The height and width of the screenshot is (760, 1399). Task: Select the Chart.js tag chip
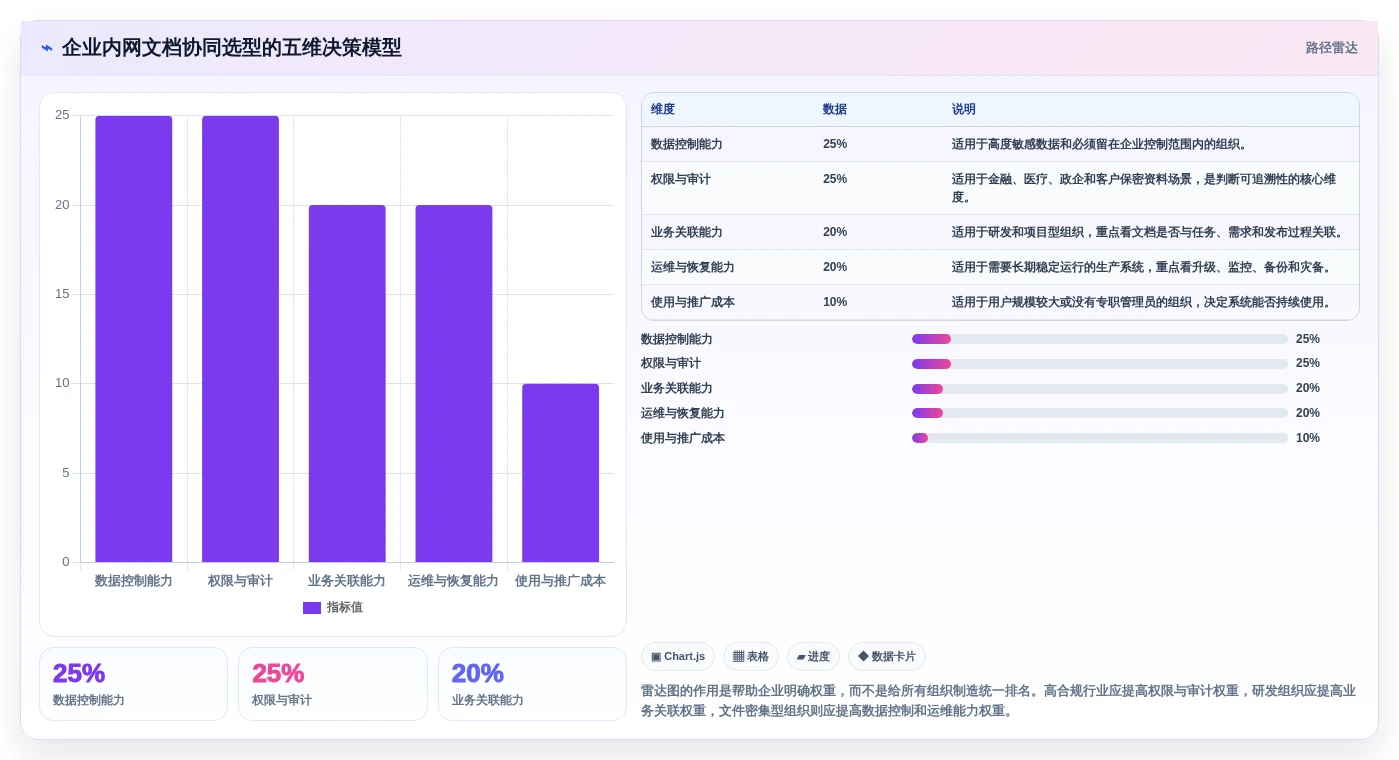(678, 657)
